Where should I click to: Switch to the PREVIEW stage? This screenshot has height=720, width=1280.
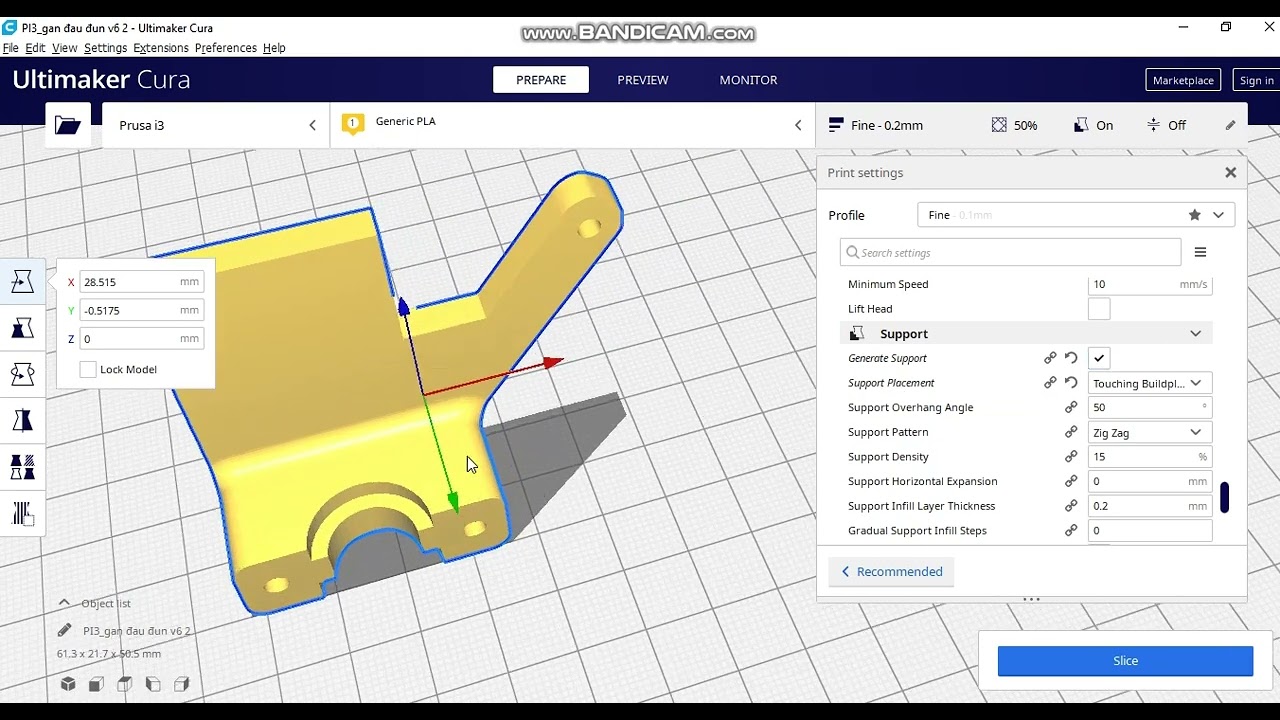click(643, 80)
